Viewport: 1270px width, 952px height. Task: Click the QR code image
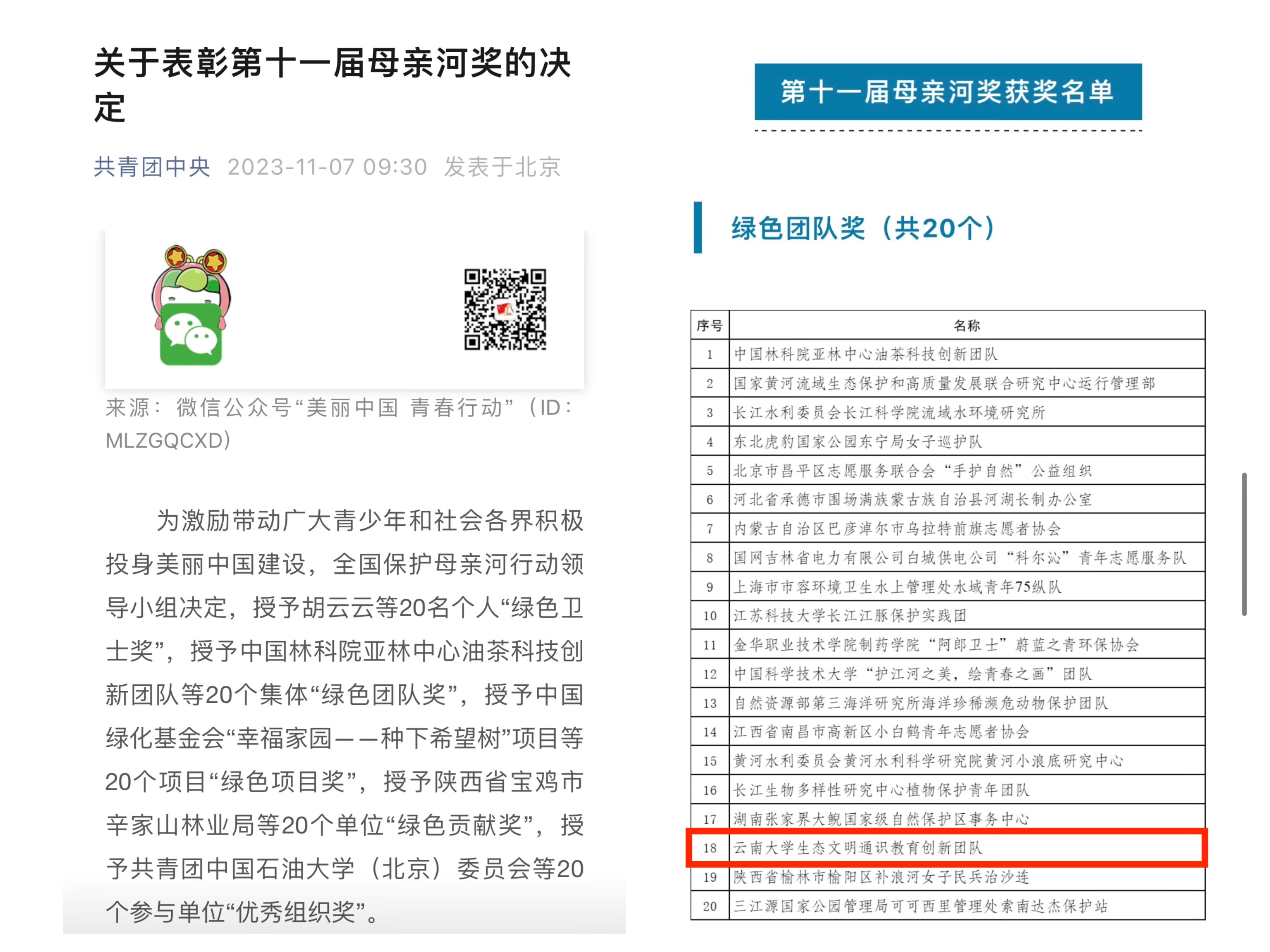pyautogui.click(x=505, y=309)
